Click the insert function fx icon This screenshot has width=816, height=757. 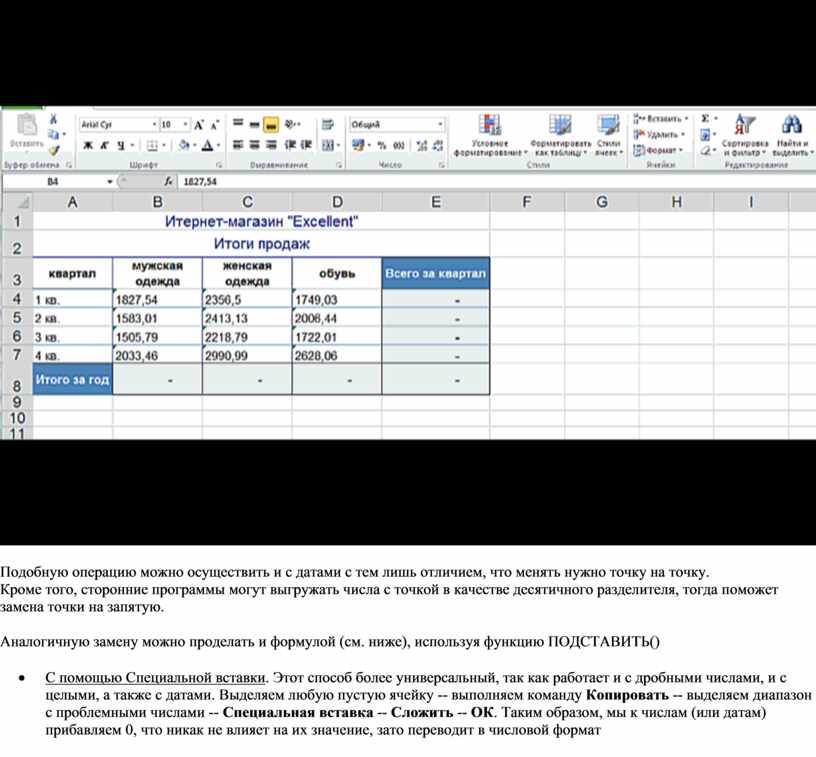pyautogui.click(x=169, y=182)
